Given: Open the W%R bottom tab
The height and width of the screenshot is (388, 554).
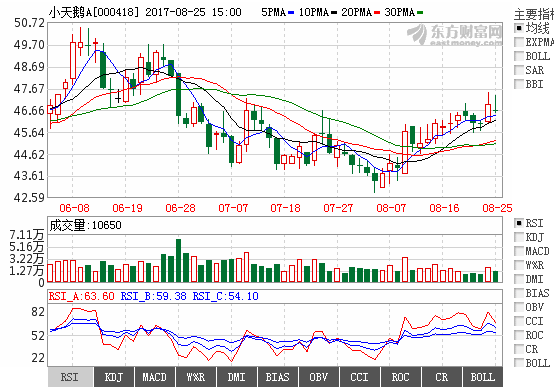Looking at the screenshot, I should [x=196, y=377].
